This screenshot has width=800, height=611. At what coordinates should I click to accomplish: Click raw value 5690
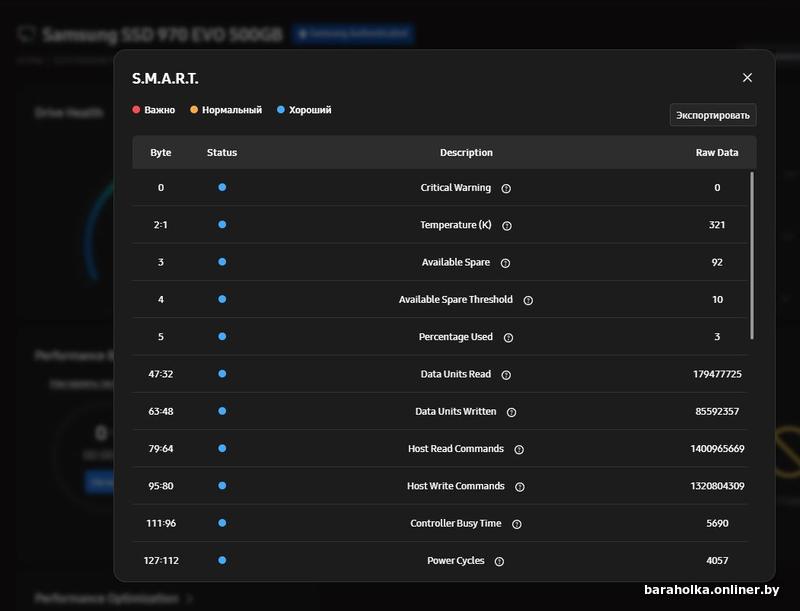(717, 523)
